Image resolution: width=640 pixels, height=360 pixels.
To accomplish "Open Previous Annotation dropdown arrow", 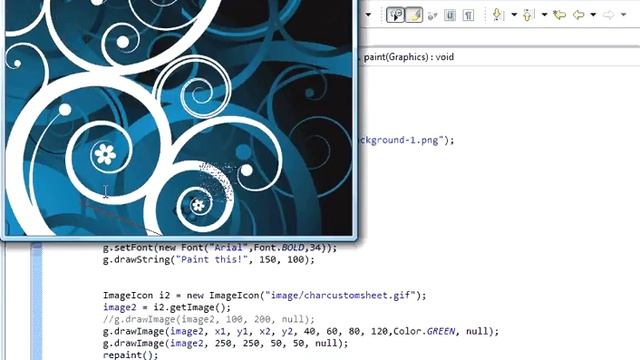I will pyautogui.click(x=544, y=15).
